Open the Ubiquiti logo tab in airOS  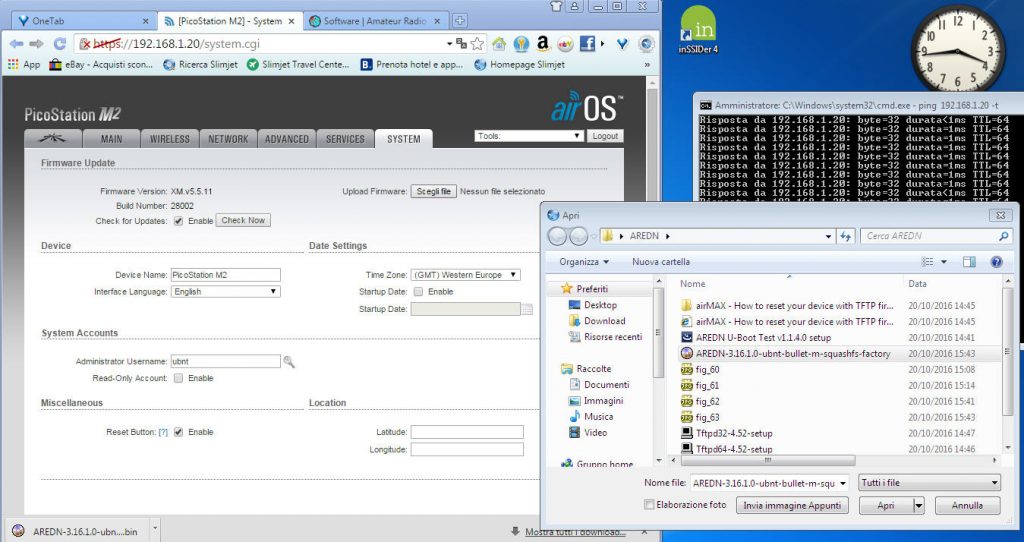coord(53,138)
